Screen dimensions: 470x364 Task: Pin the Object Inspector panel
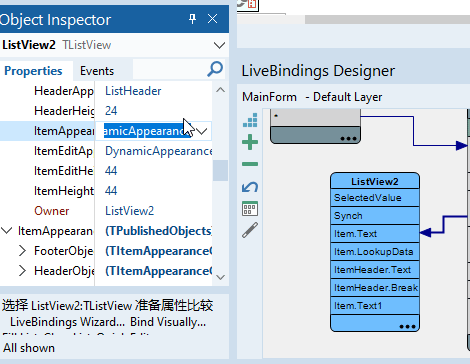[x=192, y=19]
